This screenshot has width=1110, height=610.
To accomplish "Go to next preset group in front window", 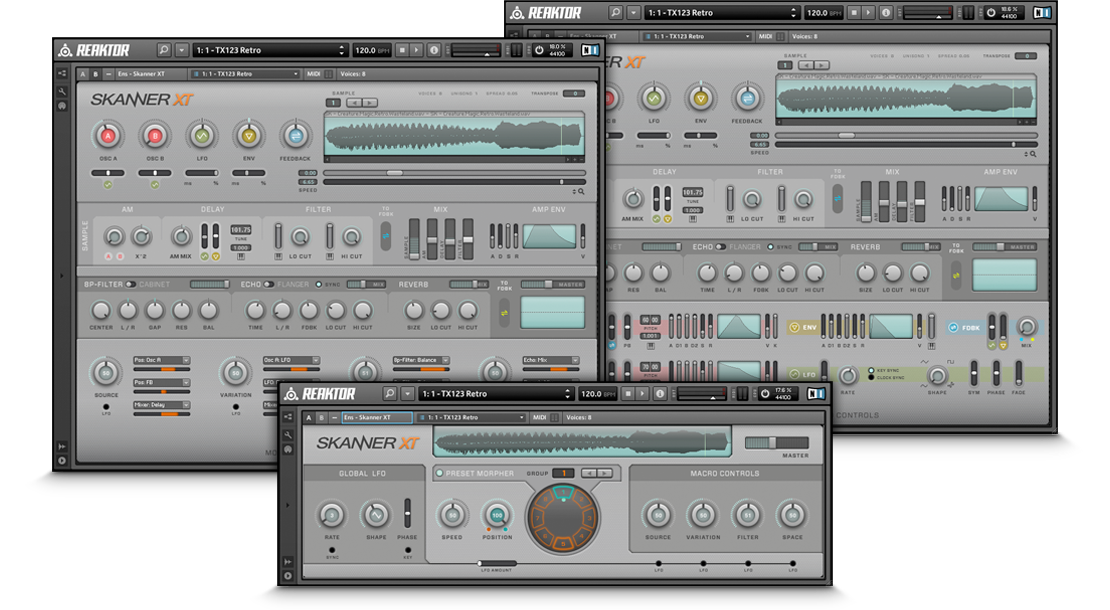I will click(x=605, y=473).
